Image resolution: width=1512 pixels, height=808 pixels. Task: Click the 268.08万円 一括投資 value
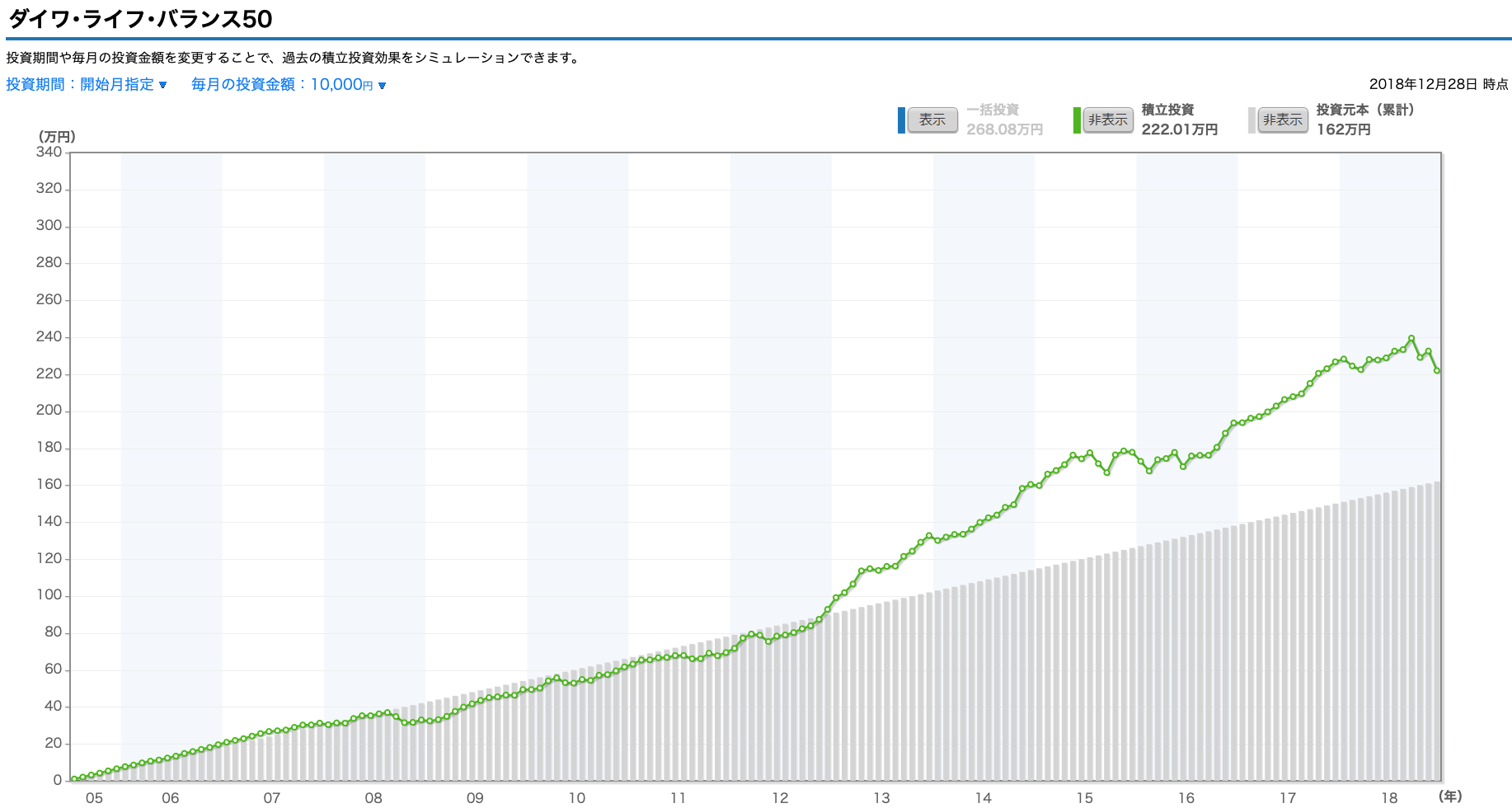pos(1005,129)
